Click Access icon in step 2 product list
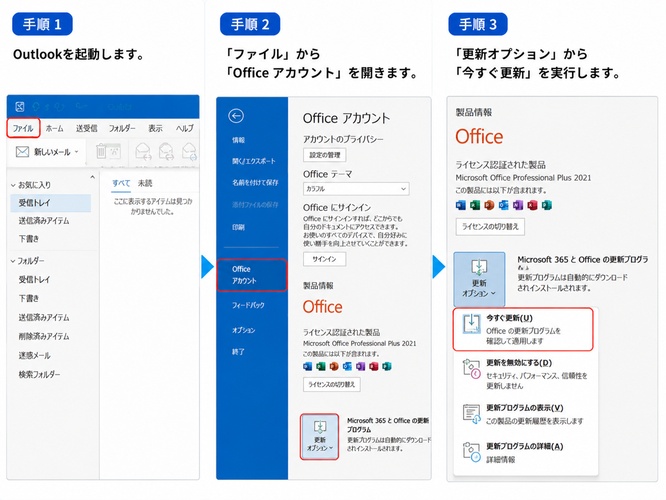666x500 pixels. pyautogui.click(x=373, y=366)
